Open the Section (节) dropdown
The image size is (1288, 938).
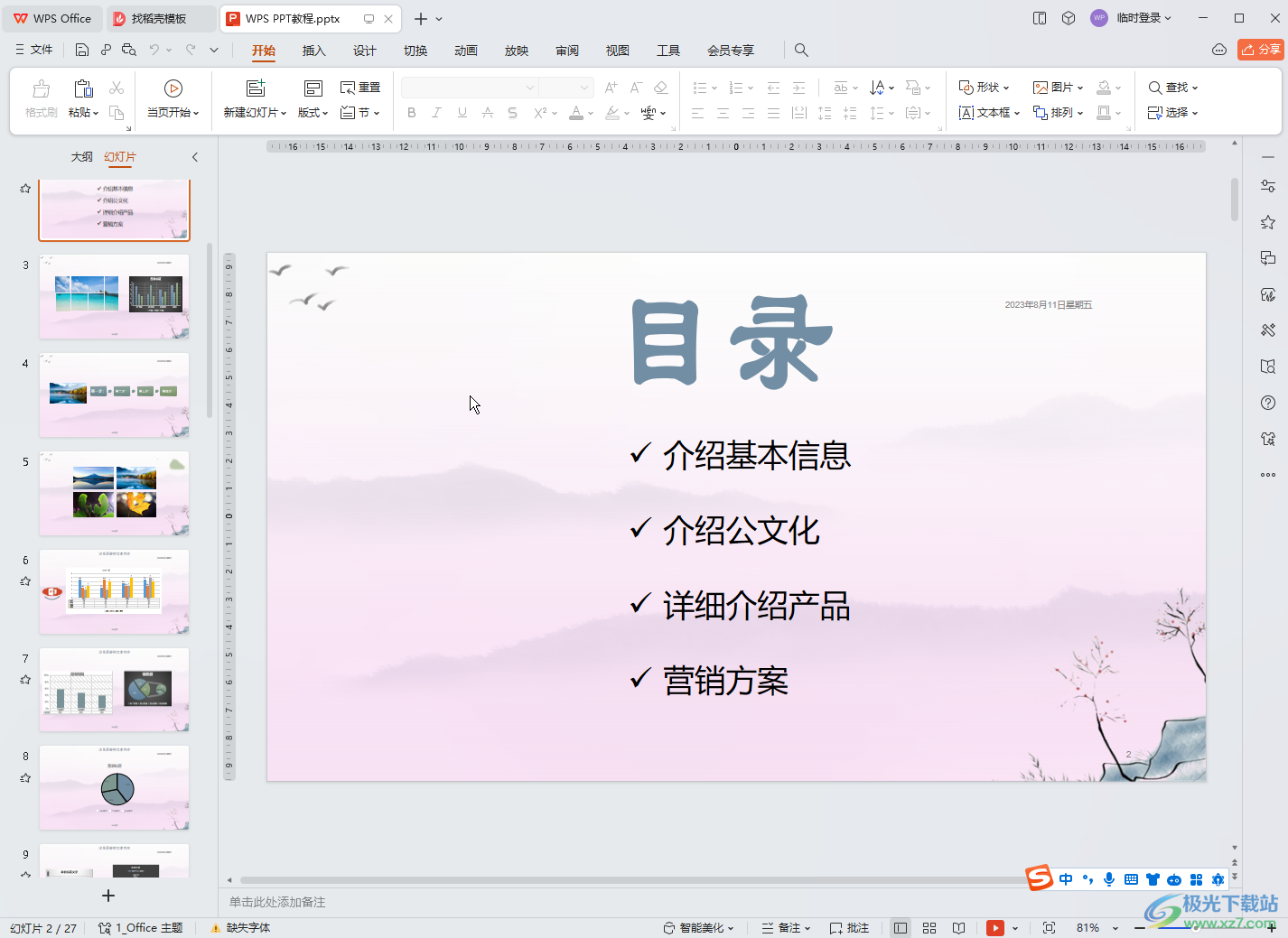(359, 113)
